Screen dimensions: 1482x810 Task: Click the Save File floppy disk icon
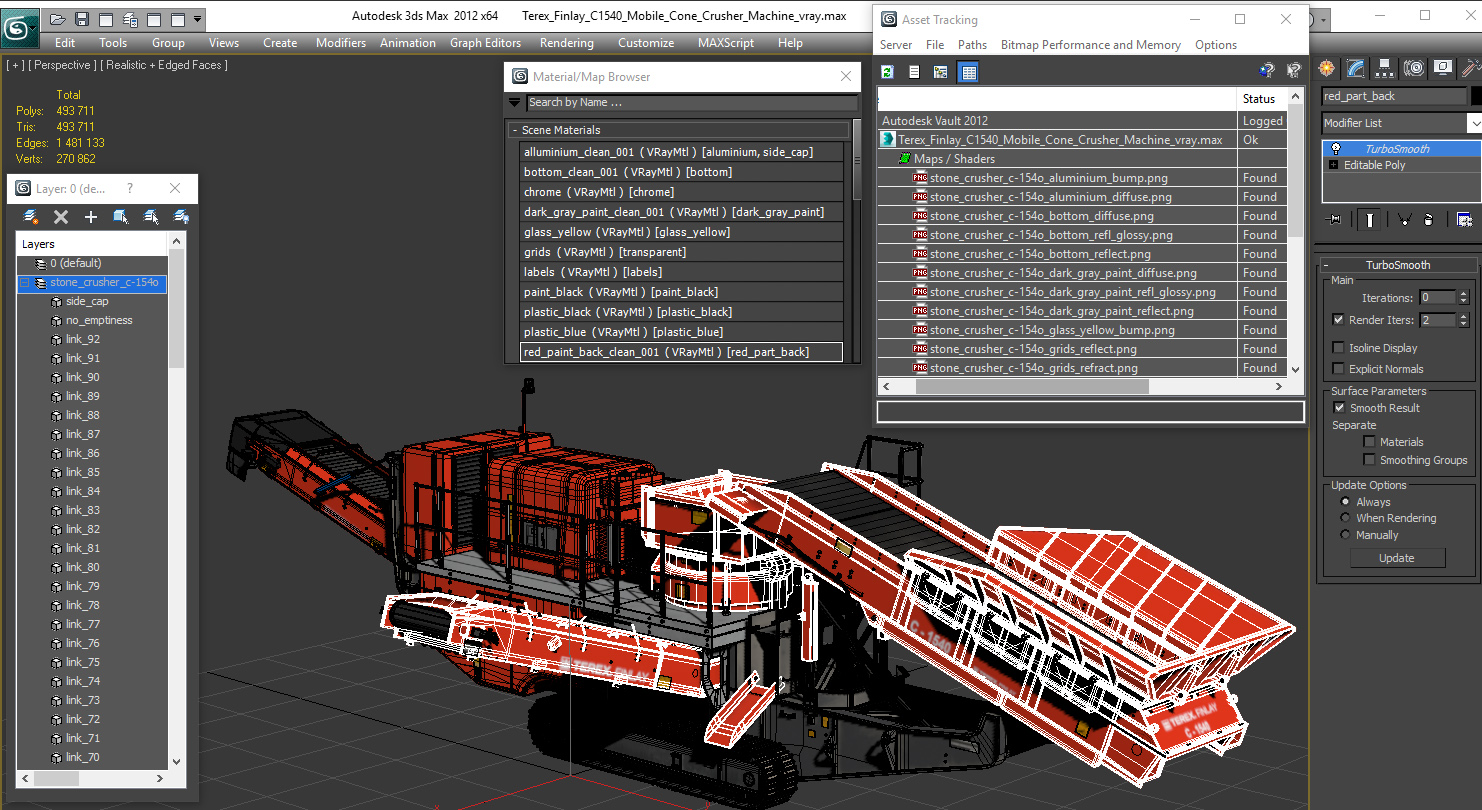click(x=82, y=19)
